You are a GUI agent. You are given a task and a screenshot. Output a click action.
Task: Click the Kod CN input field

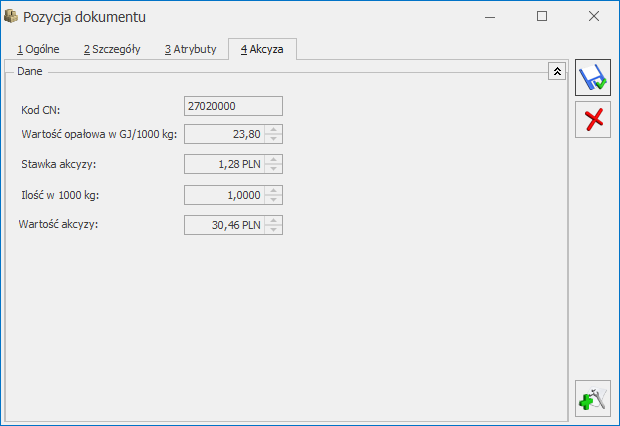click(233, 106)
